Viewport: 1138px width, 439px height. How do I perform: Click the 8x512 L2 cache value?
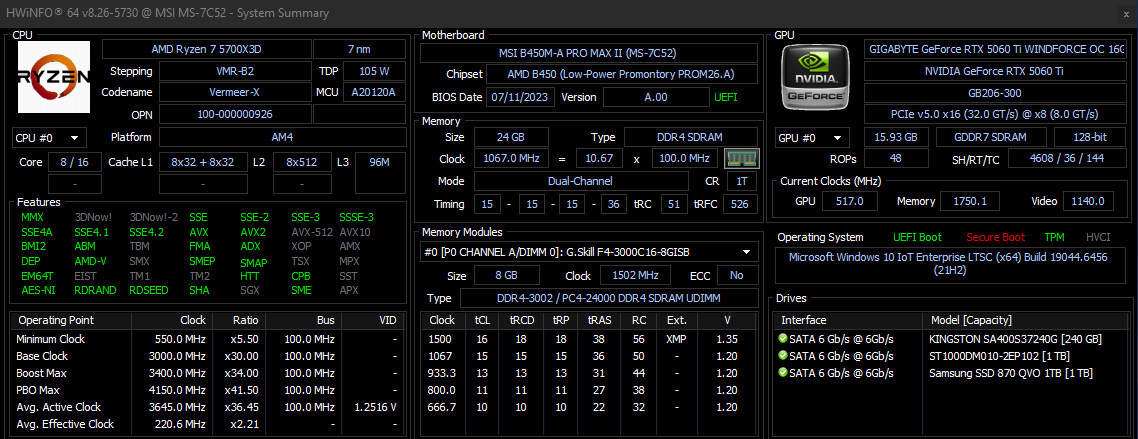(x=303, y=163)
